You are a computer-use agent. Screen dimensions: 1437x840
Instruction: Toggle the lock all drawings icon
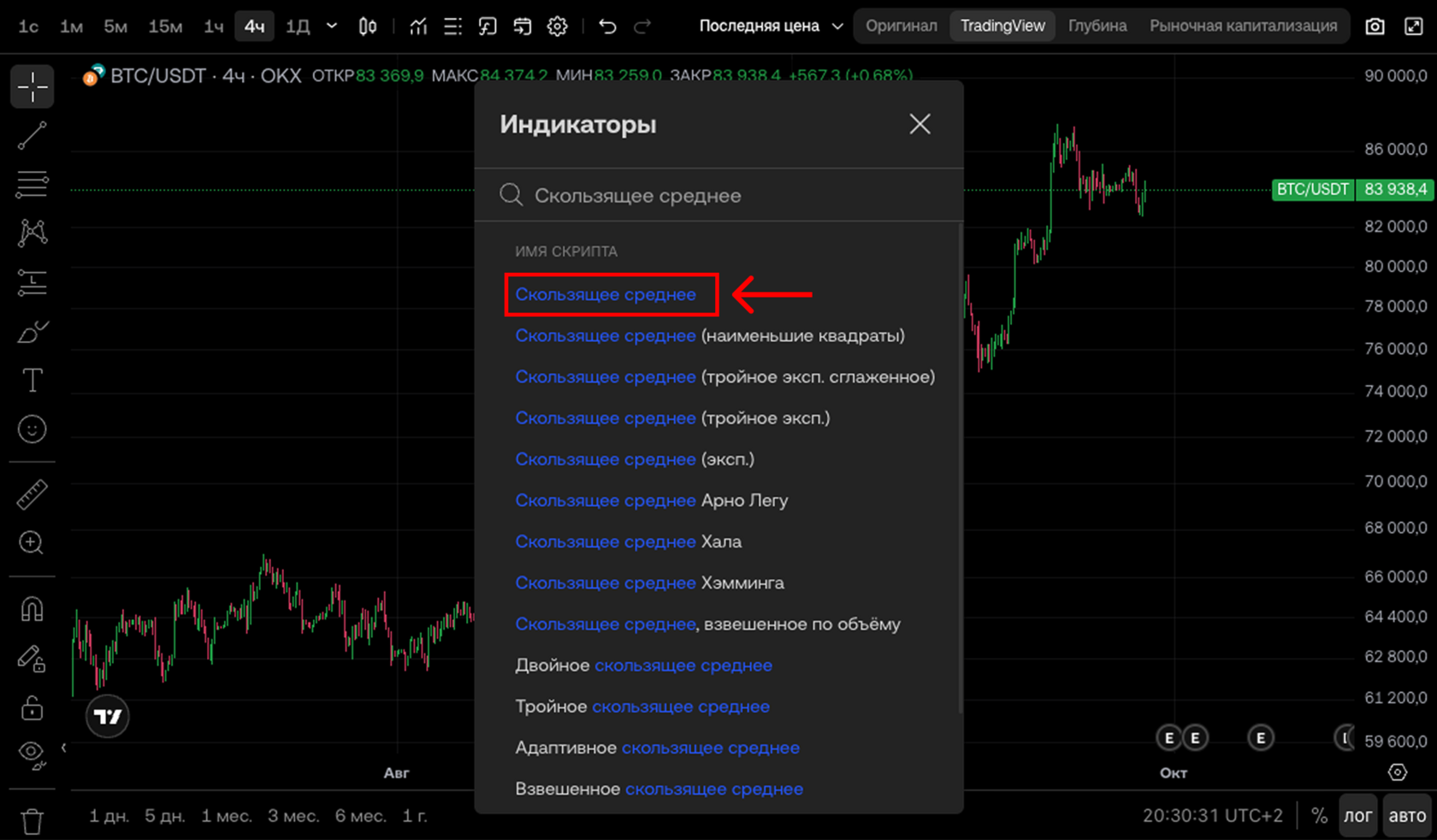[x=32, y=707]
